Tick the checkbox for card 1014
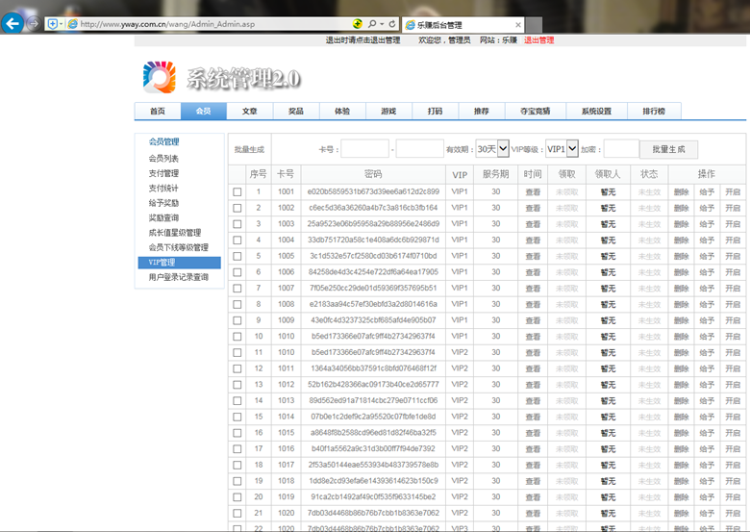Screen dimensions: 750x532 pyautogui.click(x=237, y=417)
